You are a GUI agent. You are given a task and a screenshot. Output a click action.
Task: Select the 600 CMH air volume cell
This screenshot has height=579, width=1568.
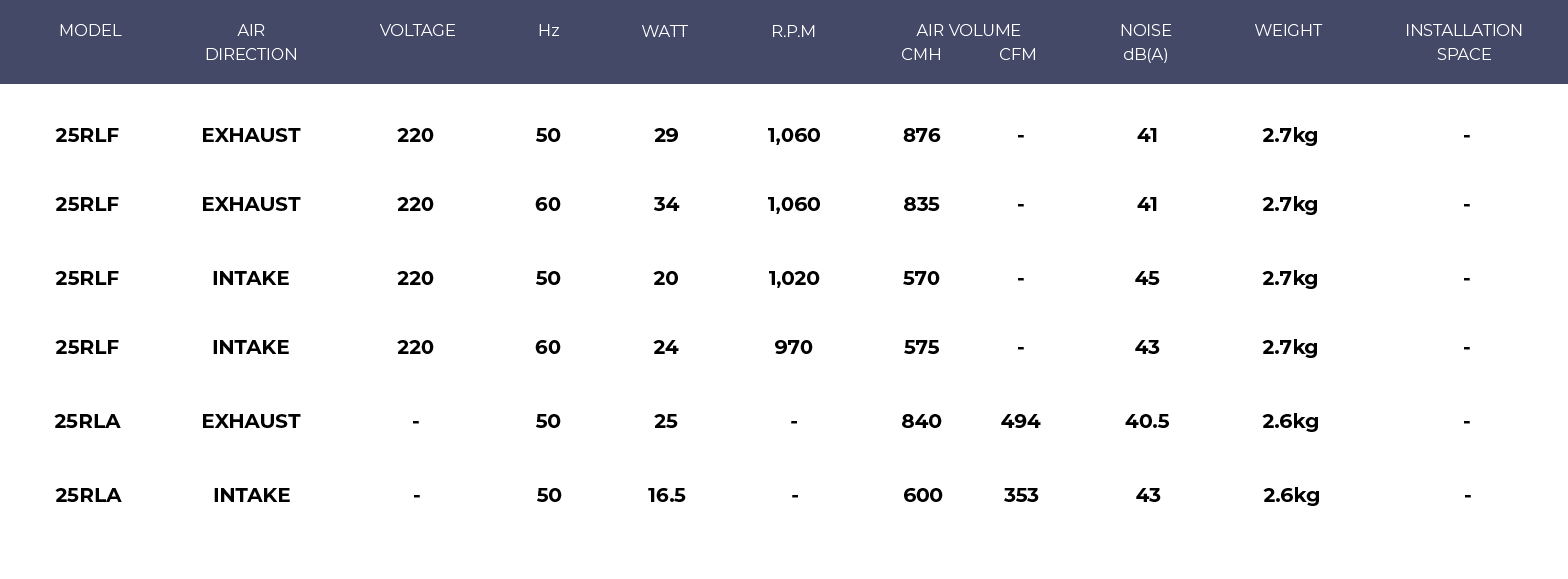coord(923,495)
